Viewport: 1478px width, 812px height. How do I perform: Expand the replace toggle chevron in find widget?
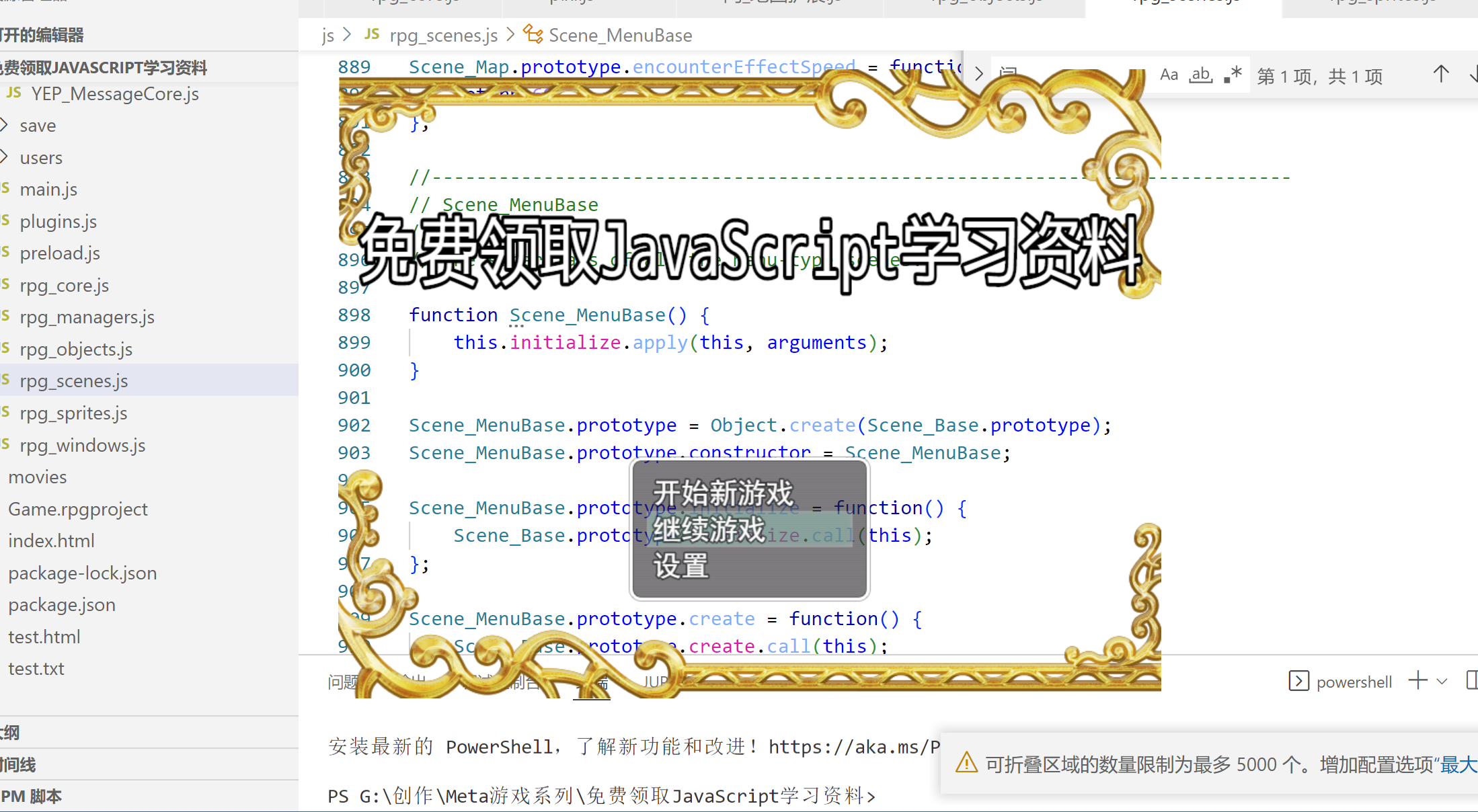coord(979,74)
